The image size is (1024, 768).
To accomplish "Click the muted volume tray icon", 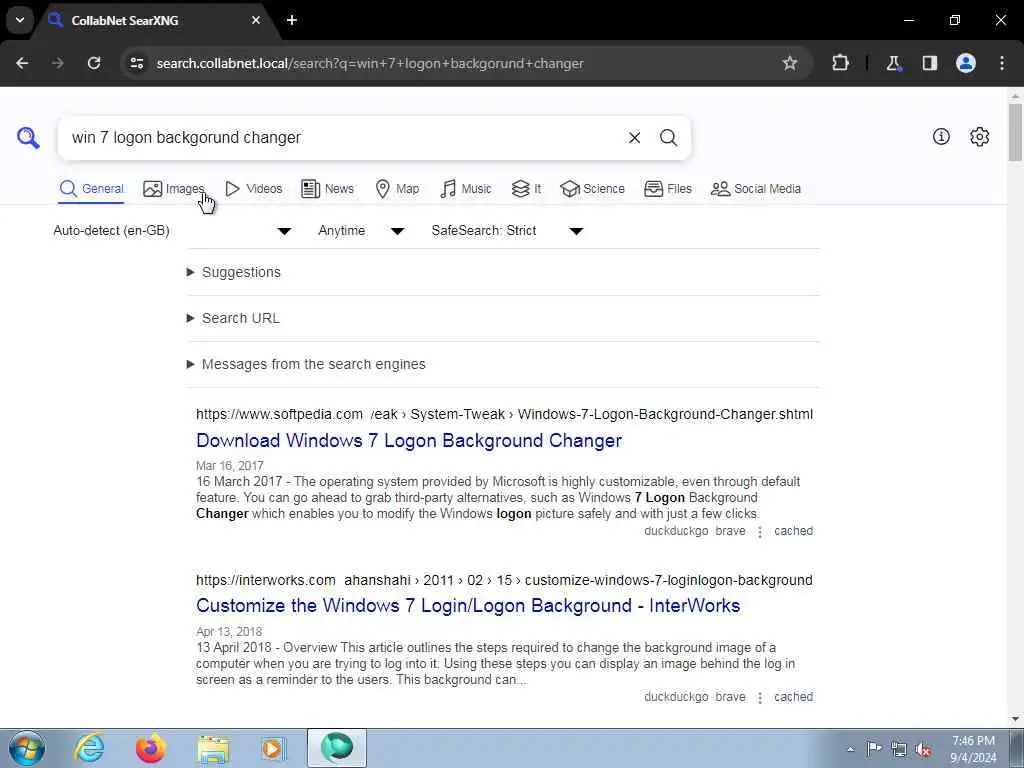I will point(923,749).
